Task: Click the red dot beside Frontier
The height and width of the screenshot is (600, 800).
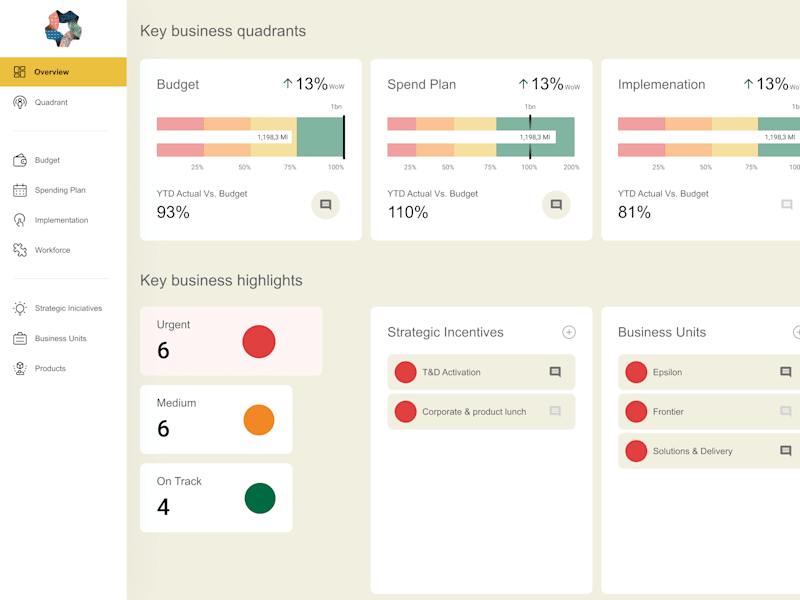Action: coord(636,411)
